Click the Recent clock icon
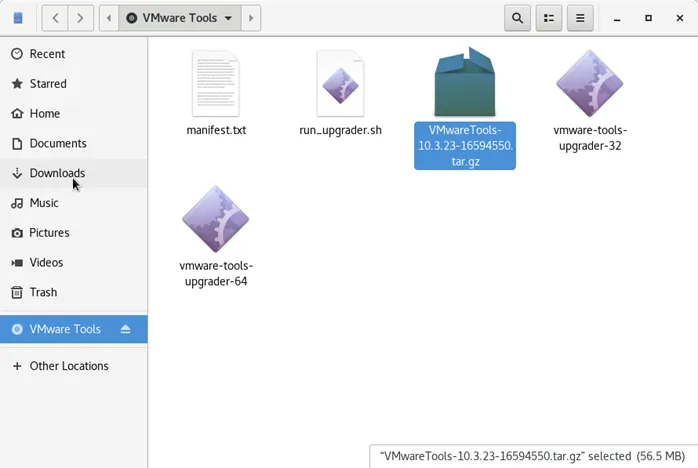This screenshot has width=698, height=468. click(x=17, y=54)
